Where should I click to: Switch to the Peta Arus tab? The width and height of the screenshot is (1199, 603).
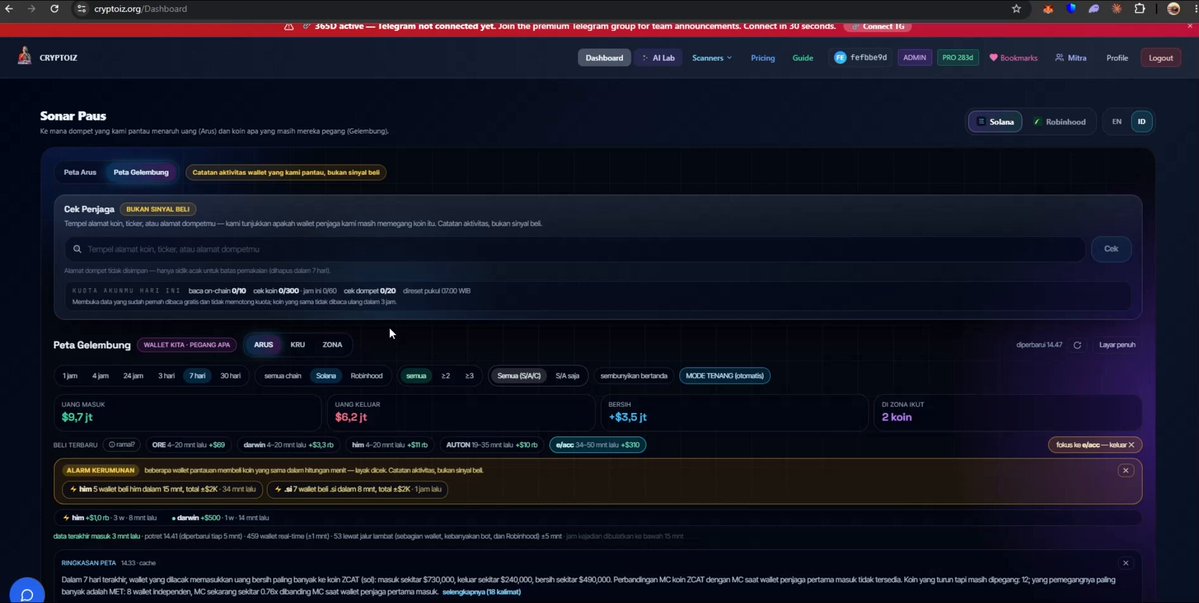(80, 172)
